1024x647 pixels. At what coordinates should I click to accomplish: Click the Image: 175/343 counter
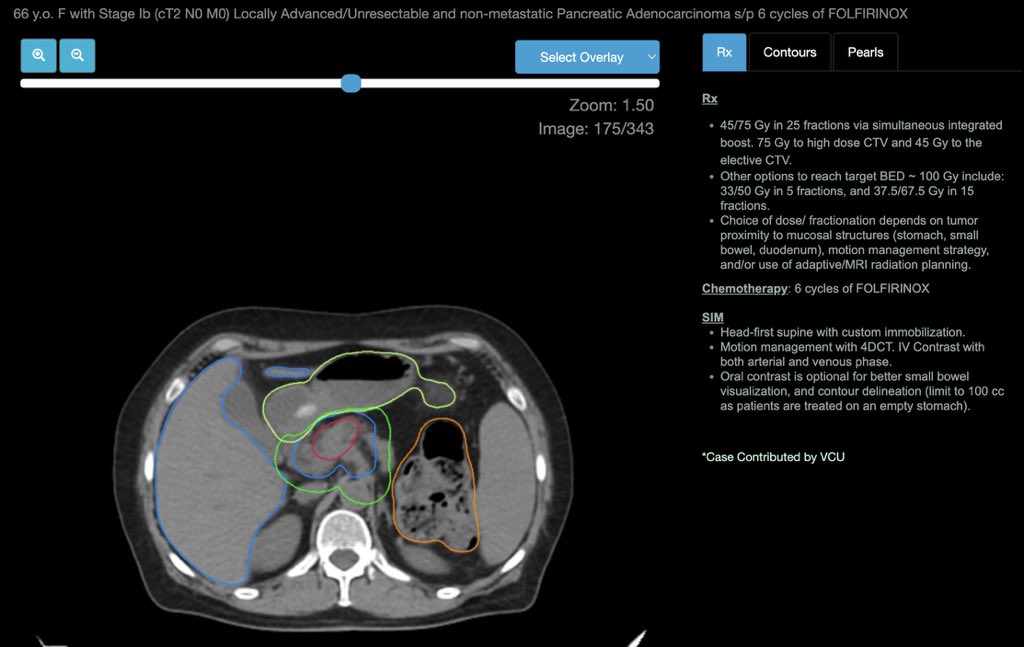596,129
